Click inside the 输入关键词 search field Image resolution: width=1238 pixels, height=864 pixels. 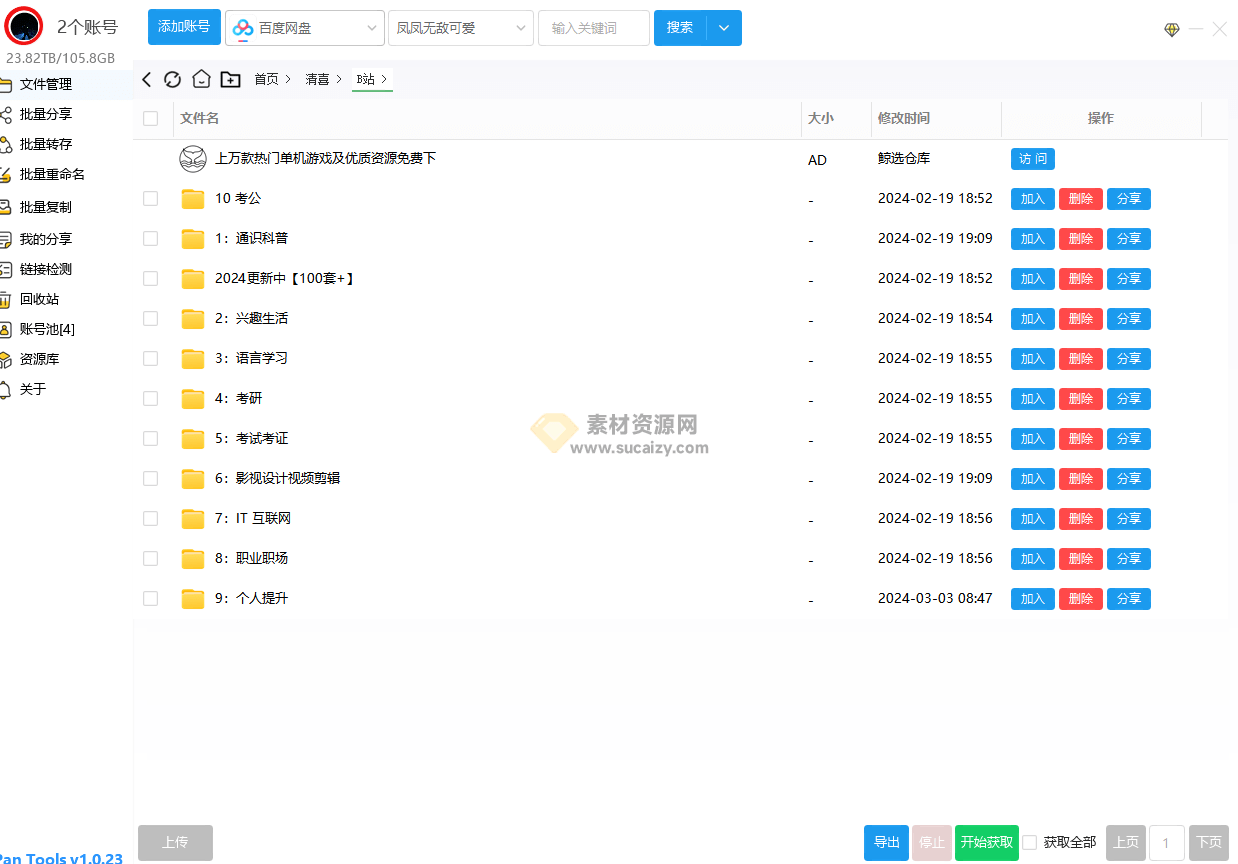coord(594,28)
